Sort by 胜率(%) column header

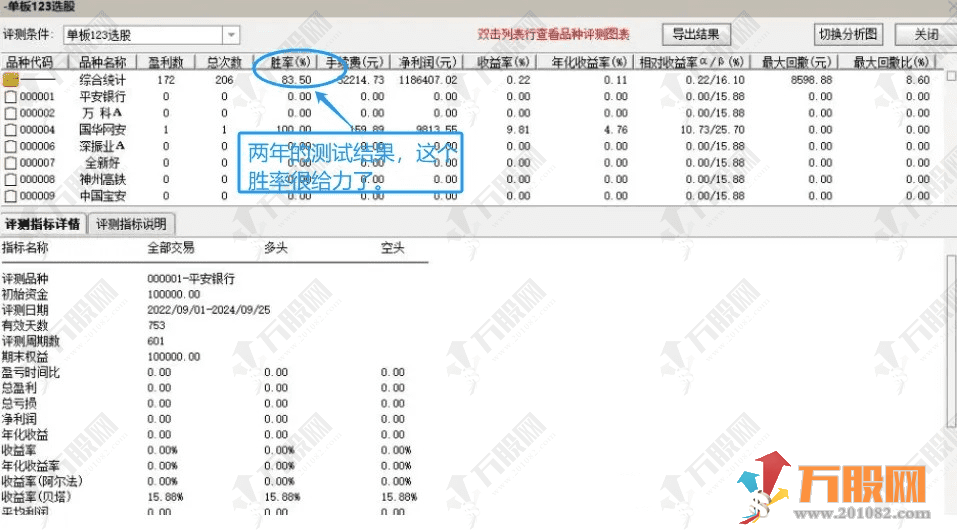pyautogui.click(x=291, y=62)
